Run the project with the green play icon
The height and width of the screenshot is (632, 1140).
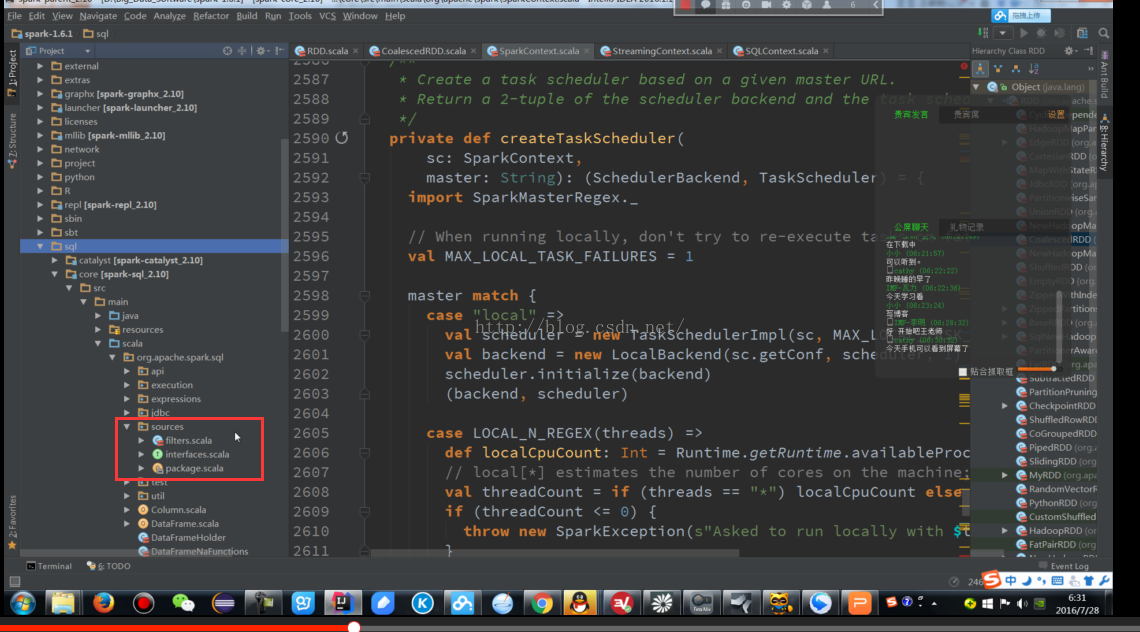[1024, 33]
